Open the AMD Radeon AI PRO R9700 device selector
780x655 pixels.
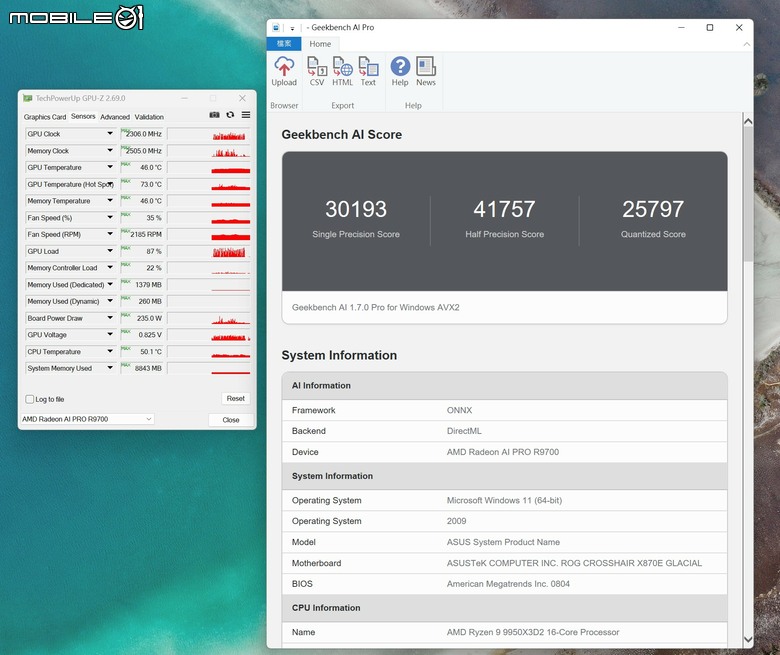(x=87, y=419)
